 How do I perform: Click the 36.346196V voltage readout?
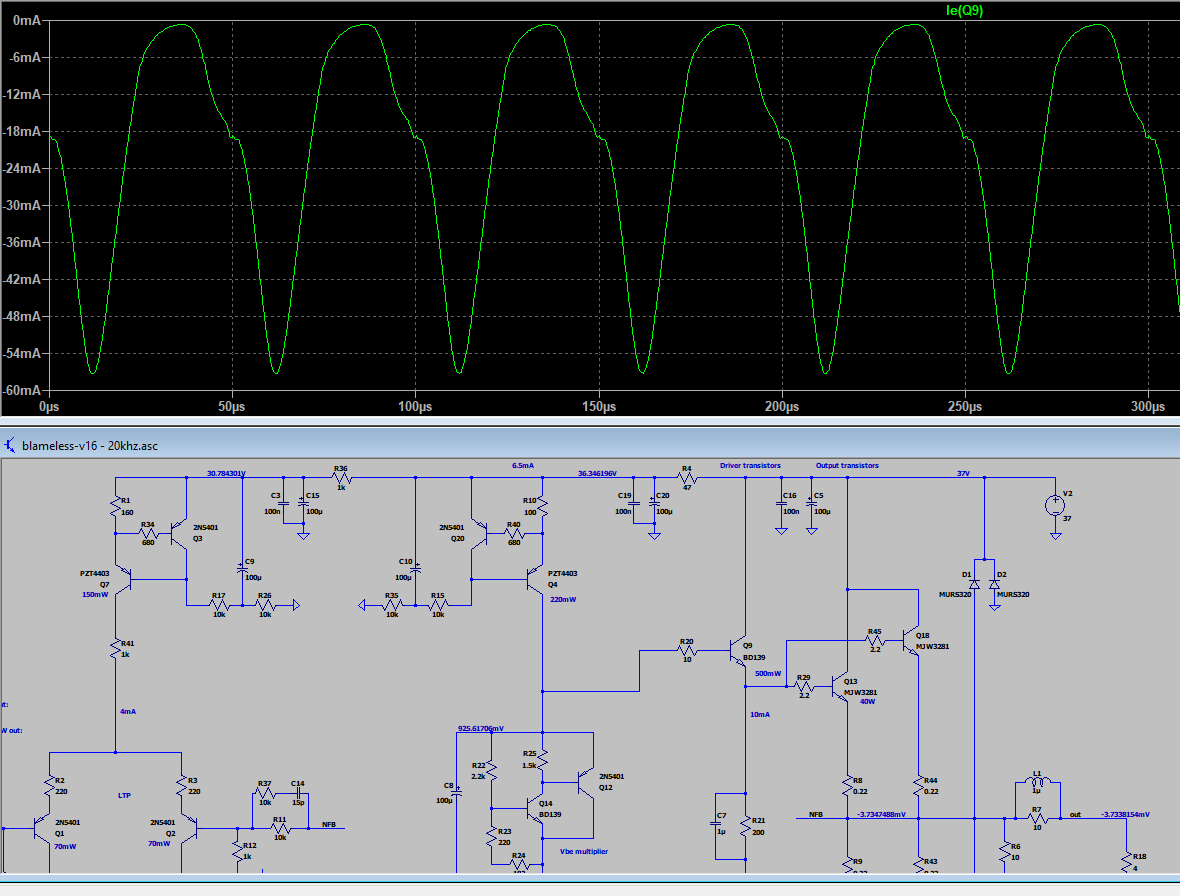598,474
